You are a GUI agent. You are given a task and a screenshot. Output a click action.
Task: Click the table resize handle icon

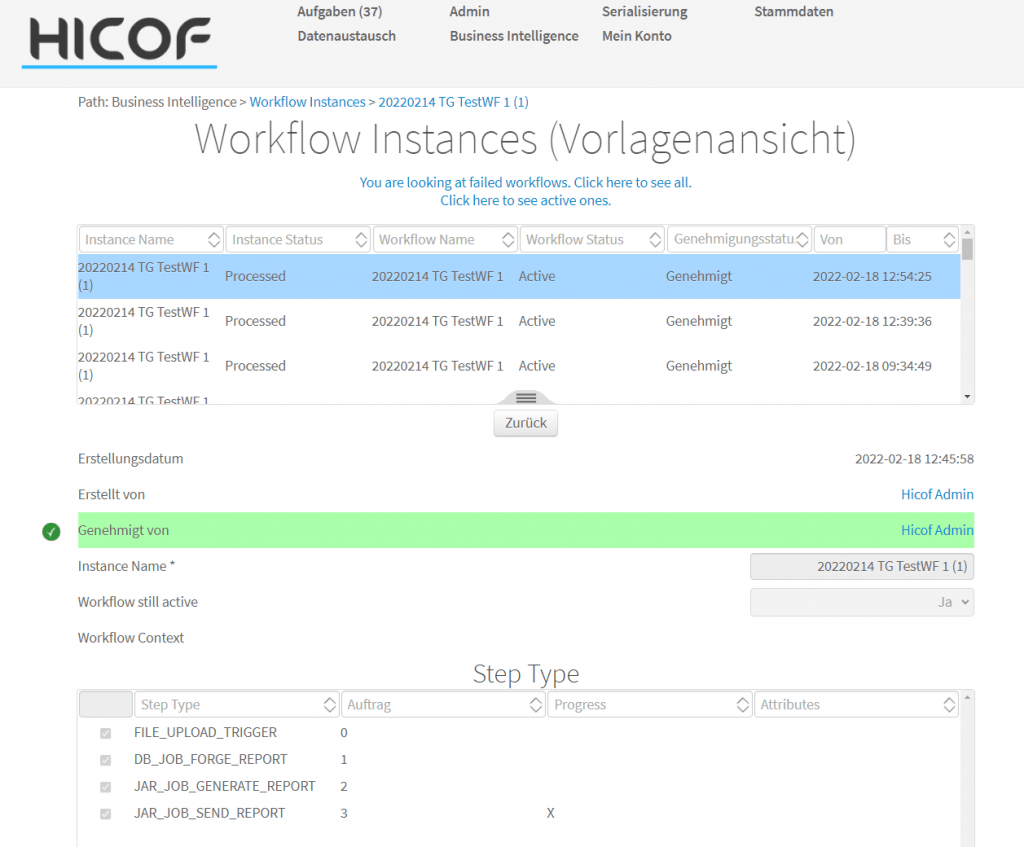pyautogui.click(x=526, y=398)
